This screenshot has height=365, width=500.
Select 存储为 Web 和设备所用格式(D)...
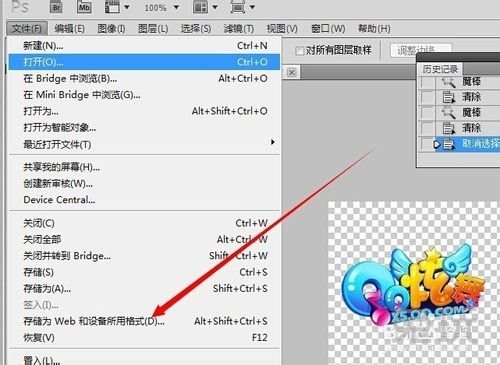point(144,321)
